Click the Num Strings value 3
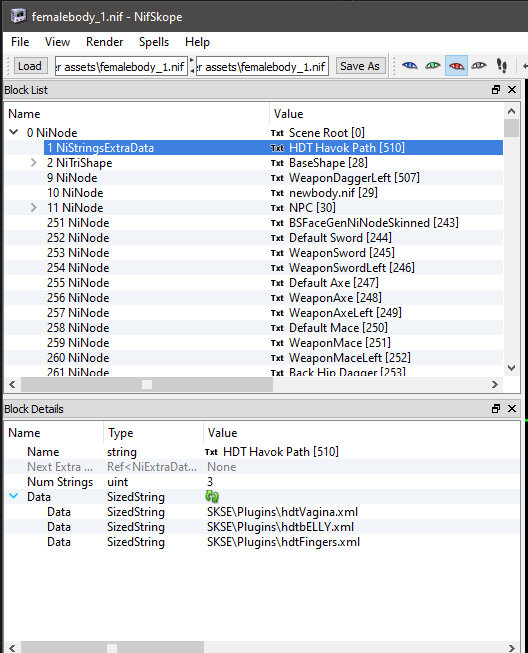This screenshot has height=653, width=528. coord(210,482)
